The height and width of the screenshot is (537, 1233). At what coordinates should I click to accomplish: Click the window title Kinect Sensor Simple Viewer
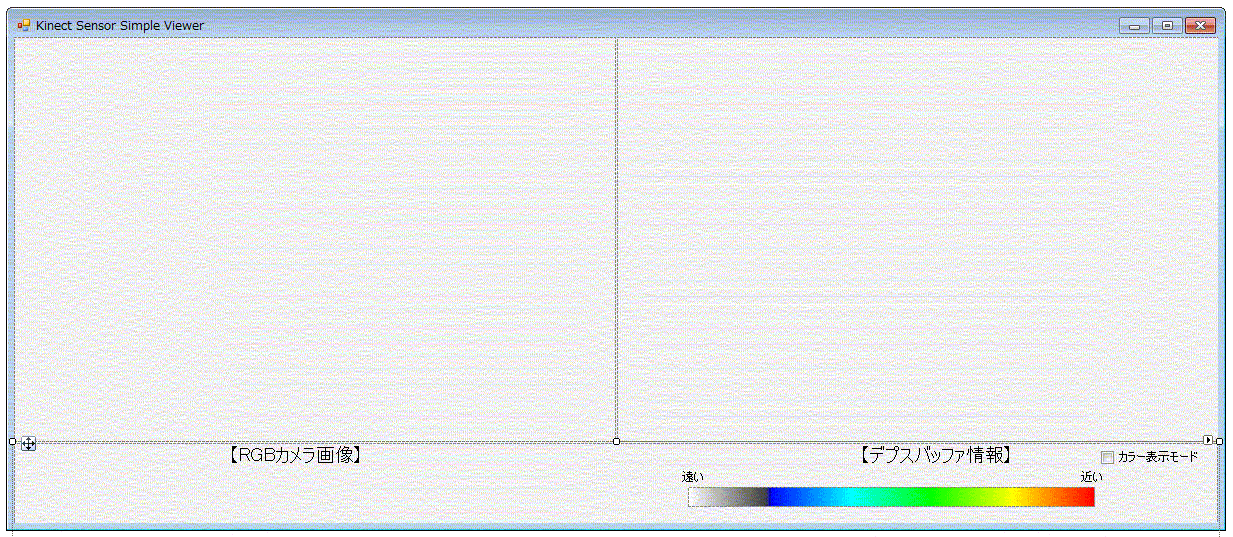pos(120,25)
